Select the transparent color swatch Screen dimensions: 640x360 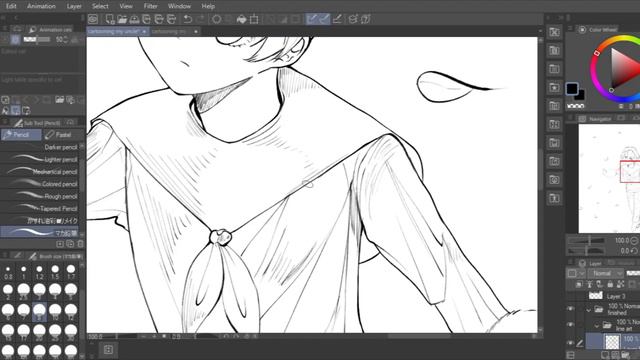click(x=576, y=106)
